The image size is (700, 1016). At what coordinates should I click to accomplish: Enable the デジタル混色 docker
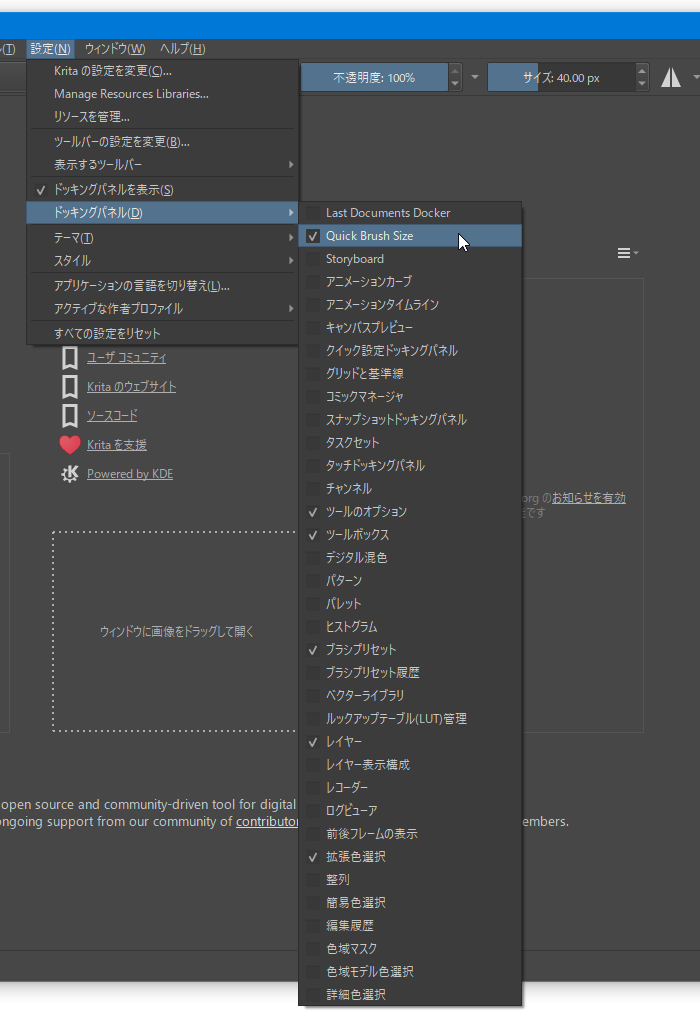point(410,558)
